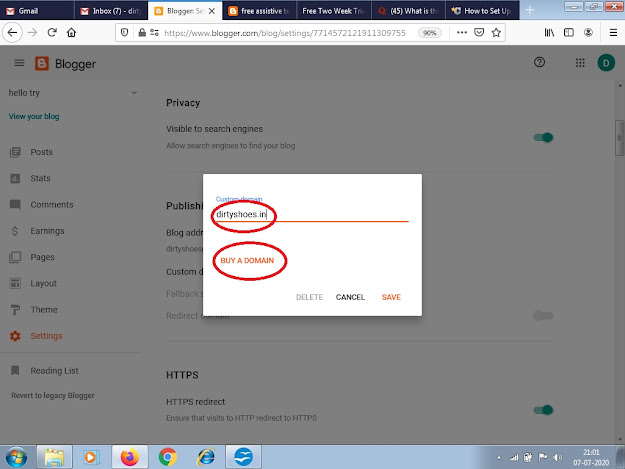The image size is (625, 469).
Task: Click DELETE in the dialog
Action: [309, 297]
